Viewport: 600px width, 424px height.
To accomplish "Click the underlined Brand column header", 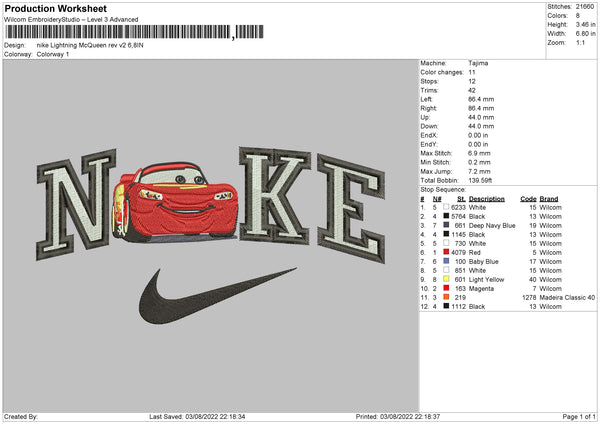I will [548, 198].
